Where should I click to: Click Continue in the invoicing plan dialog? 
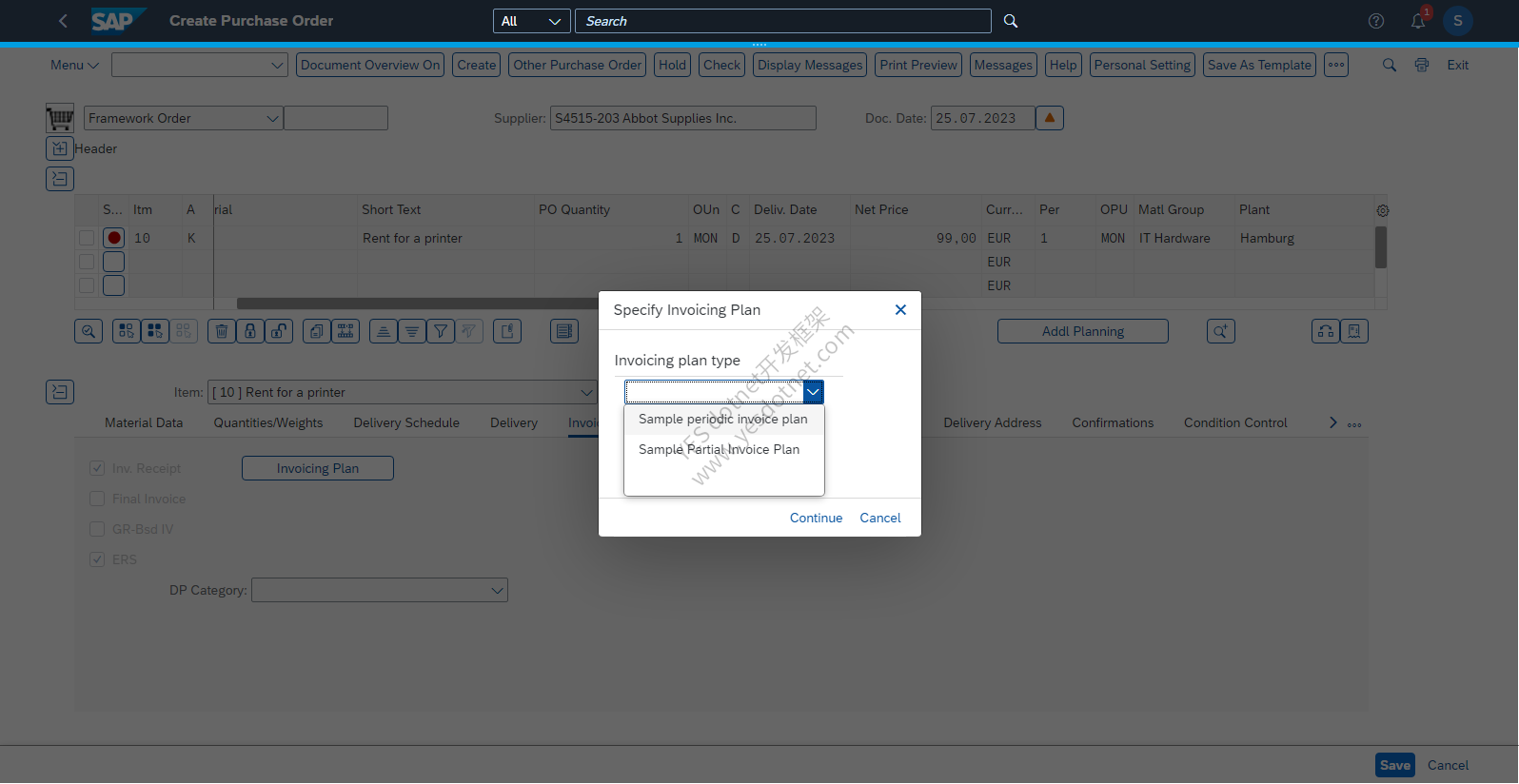coord(816,518)
